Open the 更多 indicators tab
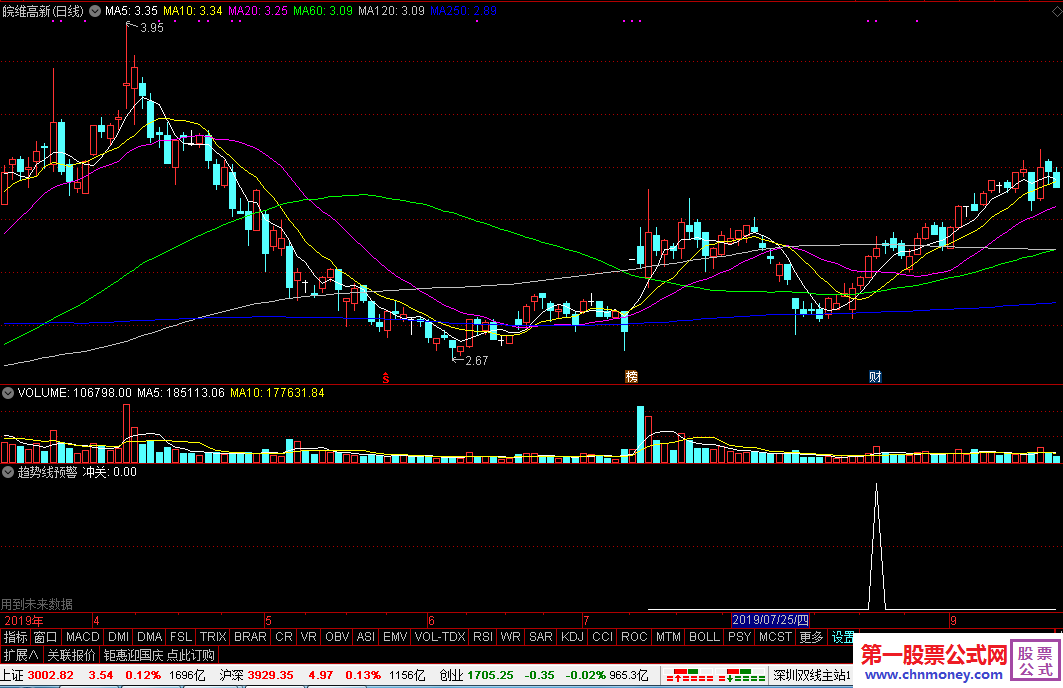 point(811,637)
